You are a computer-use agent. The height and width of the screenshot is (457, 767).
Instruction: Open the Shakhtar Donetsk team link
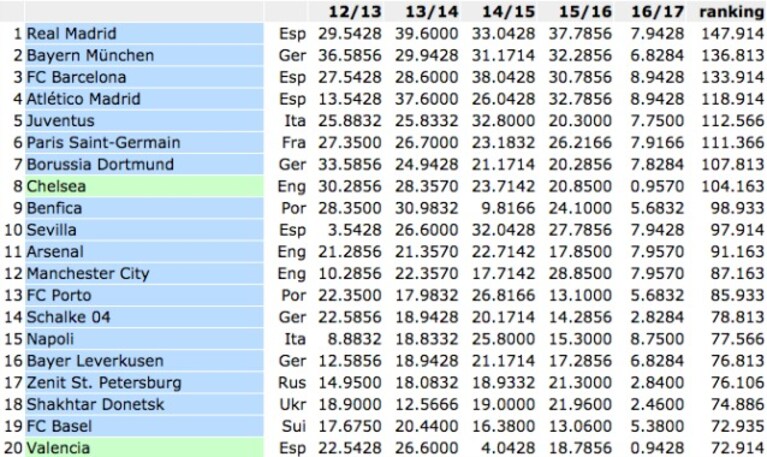point(95,405)
